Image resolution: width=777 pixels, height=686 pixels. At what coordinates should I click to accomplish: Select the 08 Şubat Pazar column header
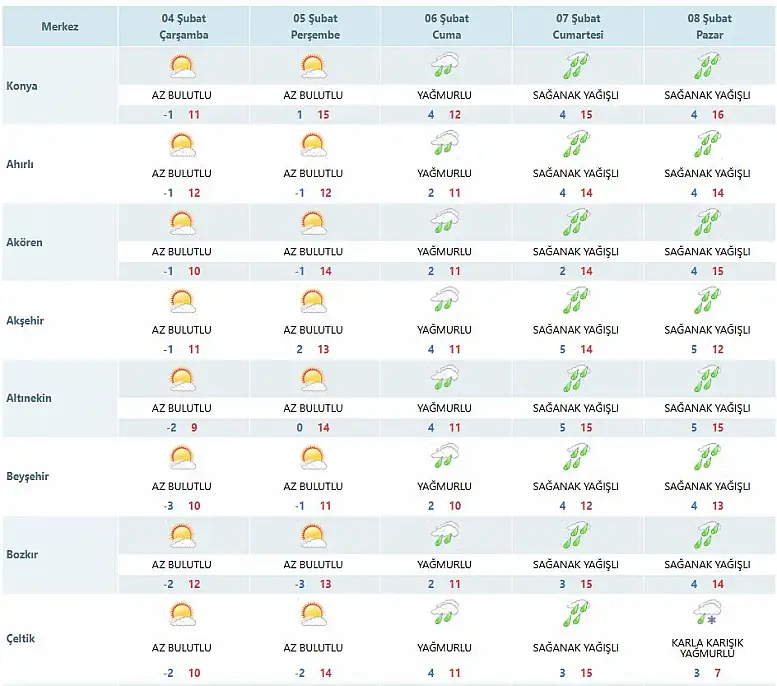coord(707,27)
